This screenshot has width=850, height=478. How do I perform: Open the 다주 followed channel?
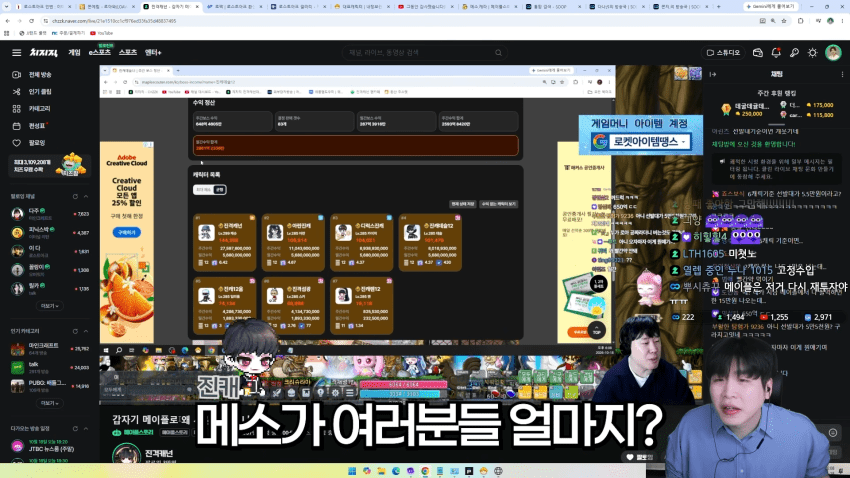click(x=49, y=214)
